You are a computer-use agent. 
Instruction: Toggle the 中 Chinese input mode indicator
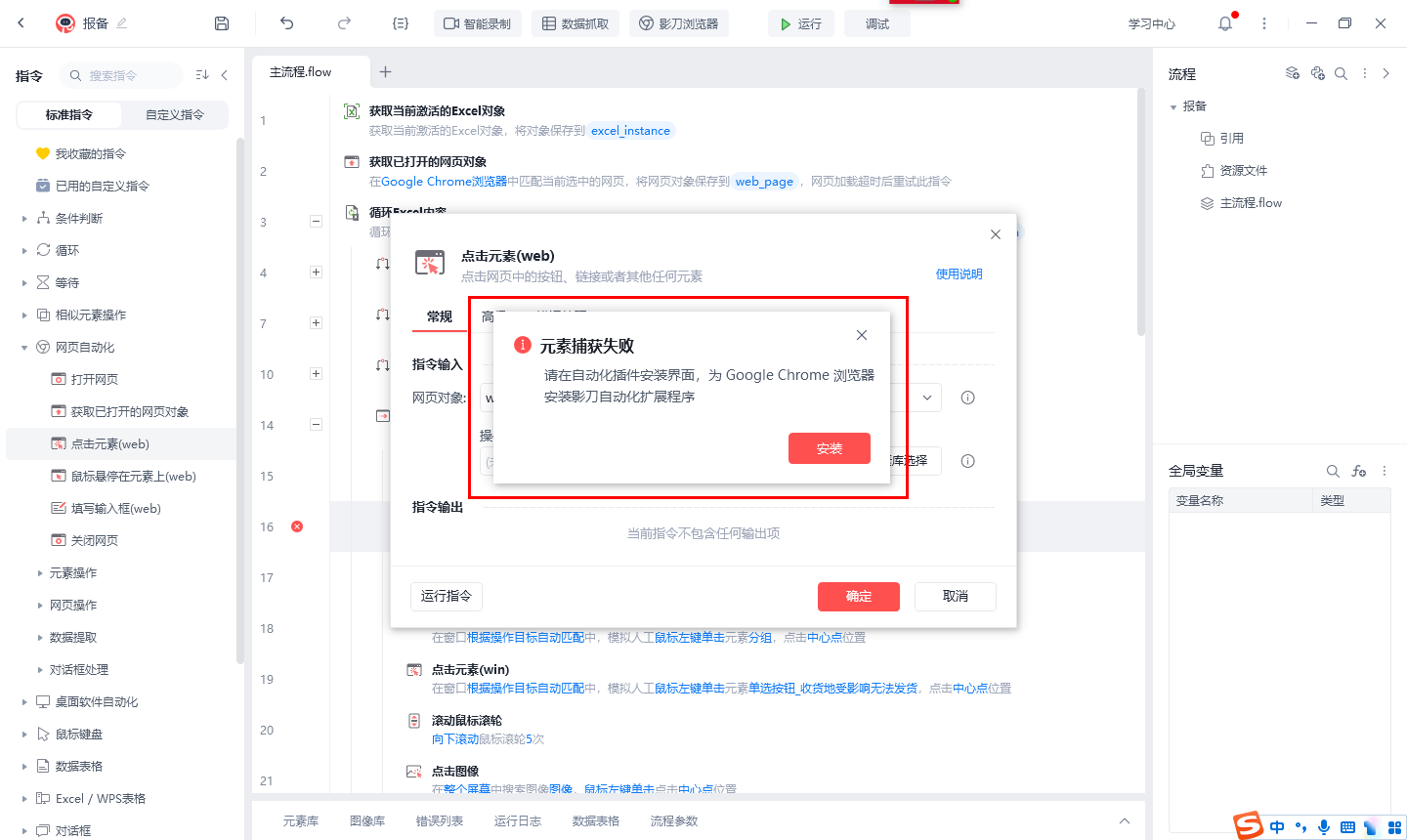coord(1277,827)
